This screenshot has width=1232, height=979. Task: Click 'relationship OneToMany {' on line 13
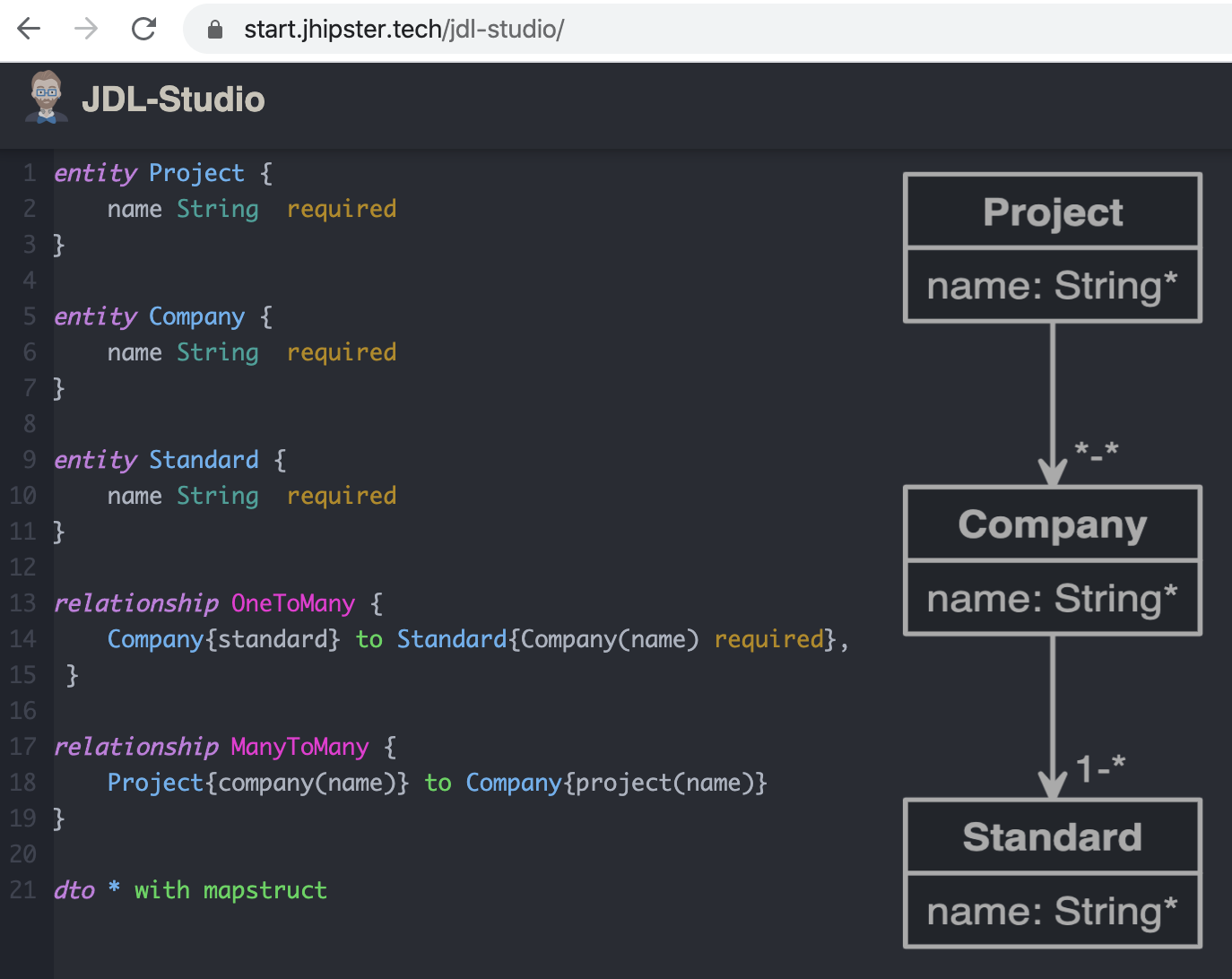click(218, 603)
